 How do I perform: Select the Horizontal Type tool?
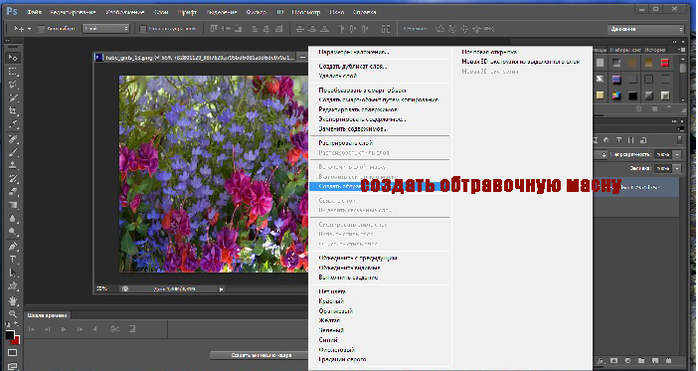tap(12, 260)
